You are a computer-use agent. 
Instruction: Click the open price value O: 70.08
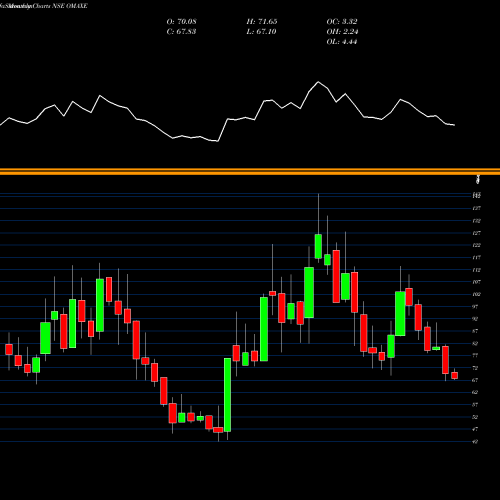181,22
